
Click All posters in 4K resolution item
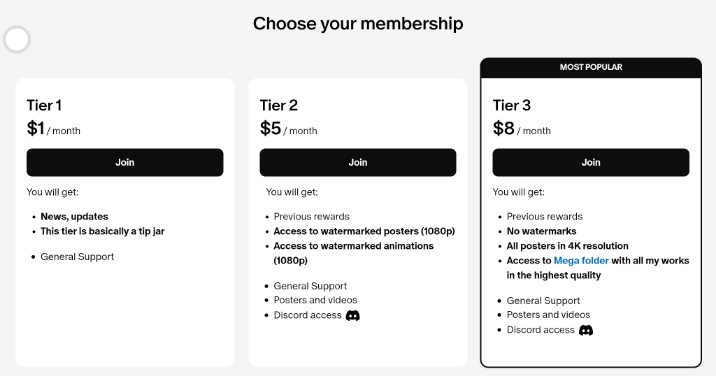pos(567,246)
